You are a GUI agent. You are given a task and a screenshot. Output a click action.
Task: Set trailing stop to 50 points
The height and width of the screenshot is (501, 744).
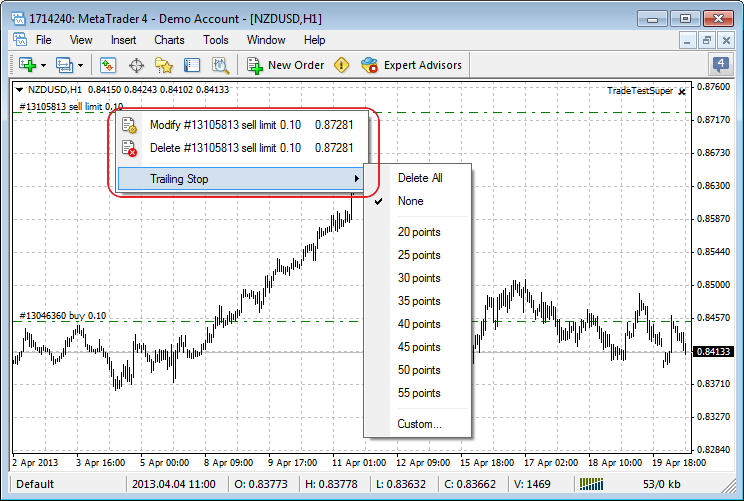click(x=419, y=370)
